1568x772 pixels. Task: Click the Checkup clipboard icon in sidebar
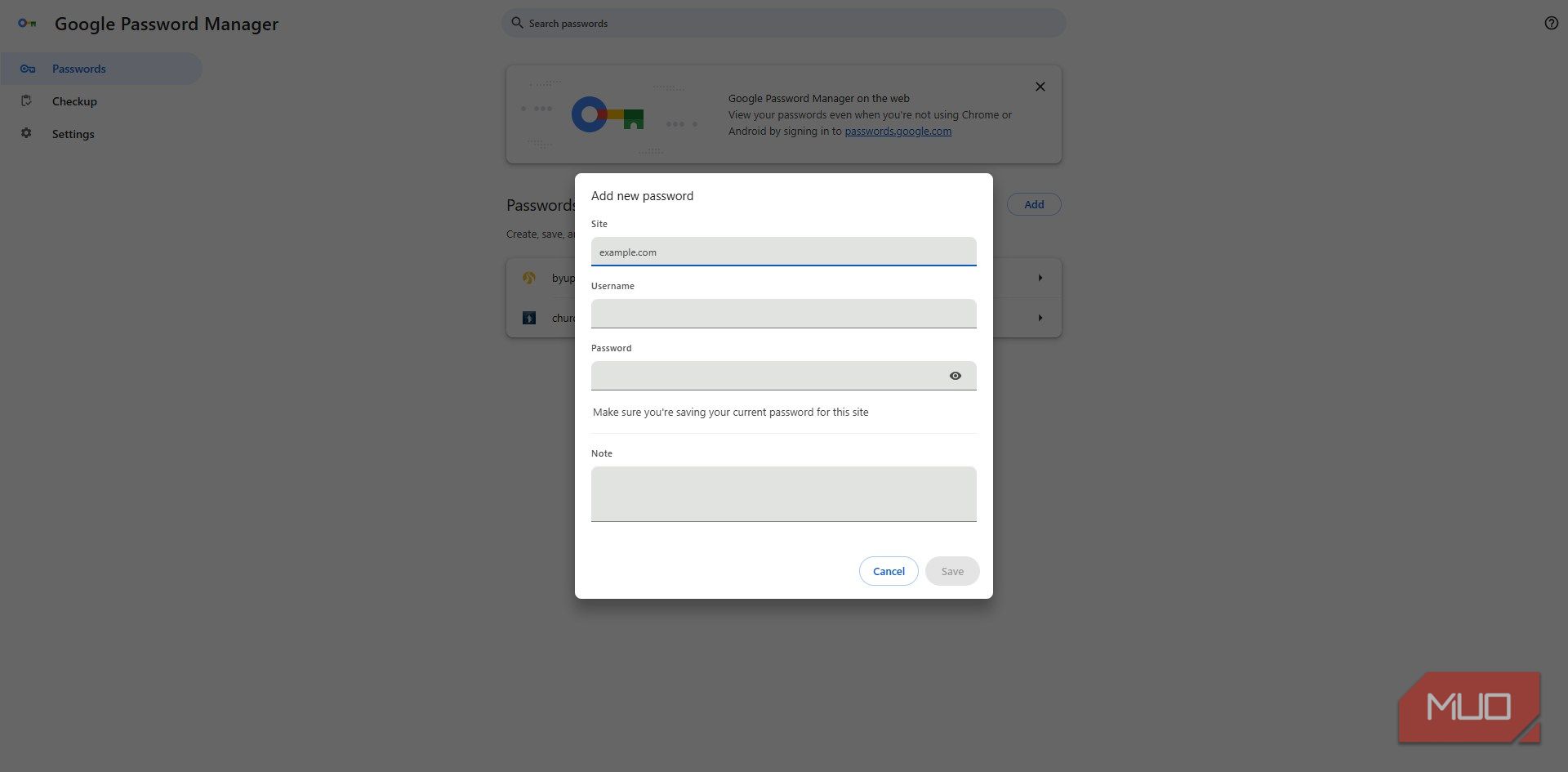point(26,100)
